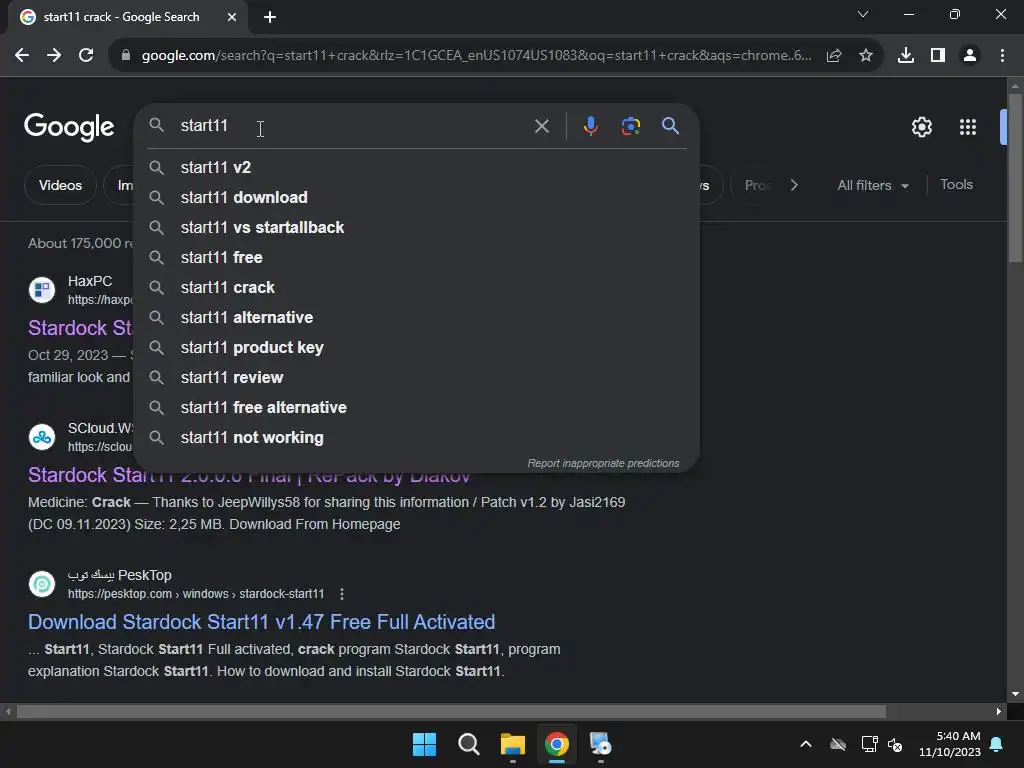The height and width of the screenshot is (768, 1024).
Task: Bookmark this page with the star icon
Action: pos(866,56)
